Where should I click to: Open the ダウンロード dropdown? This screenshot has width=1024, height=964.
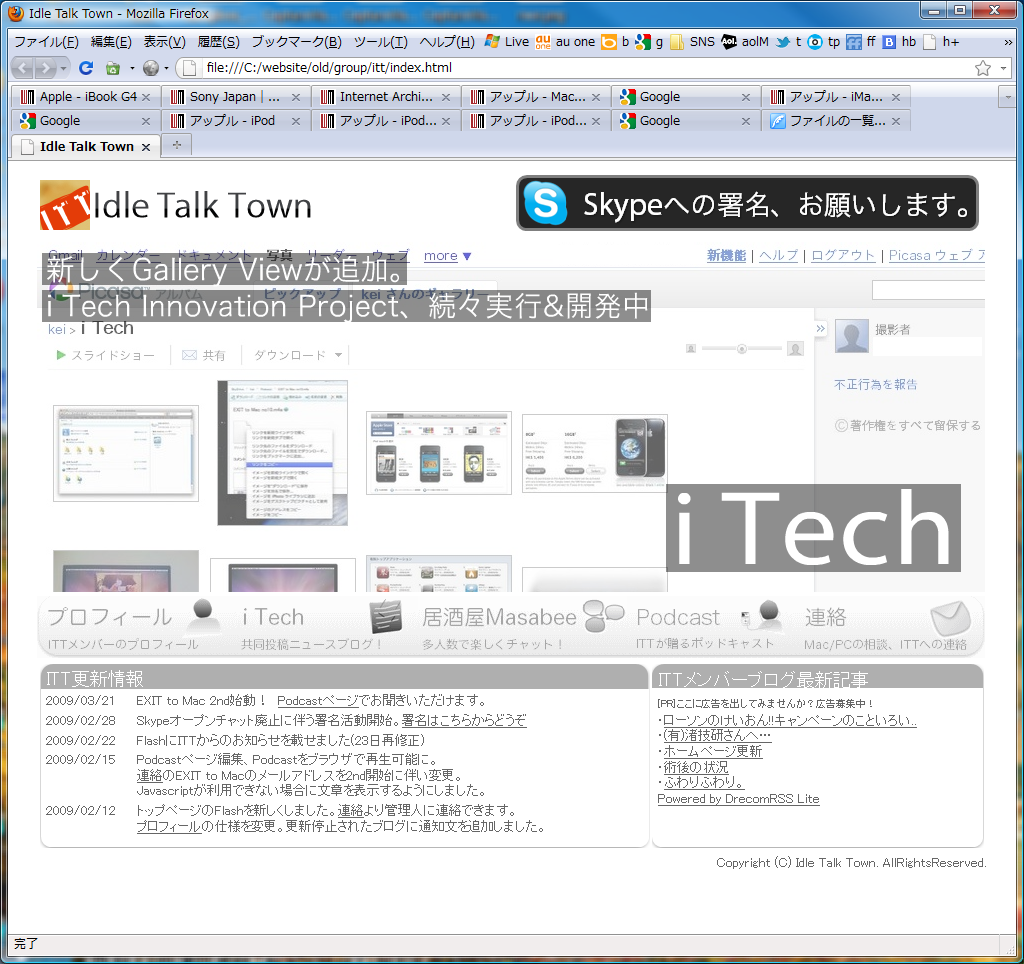298,355
